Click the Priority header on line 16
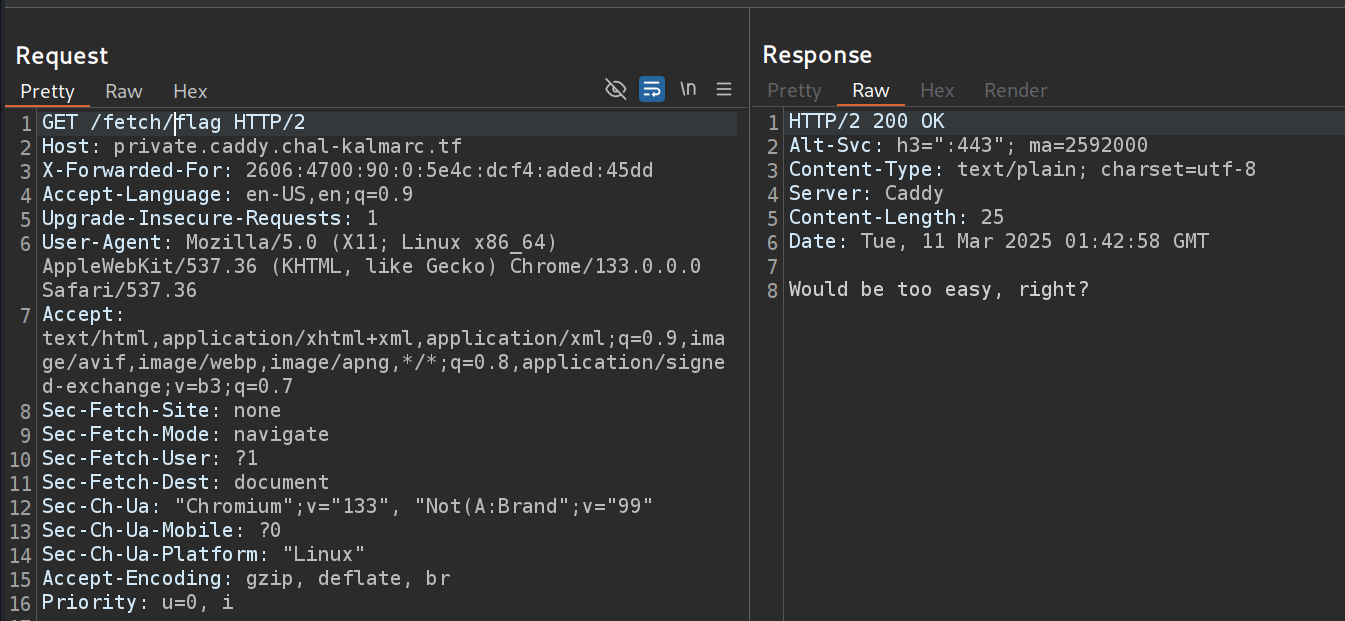Viewport: 1345px width, 621px height. (137, 603)
